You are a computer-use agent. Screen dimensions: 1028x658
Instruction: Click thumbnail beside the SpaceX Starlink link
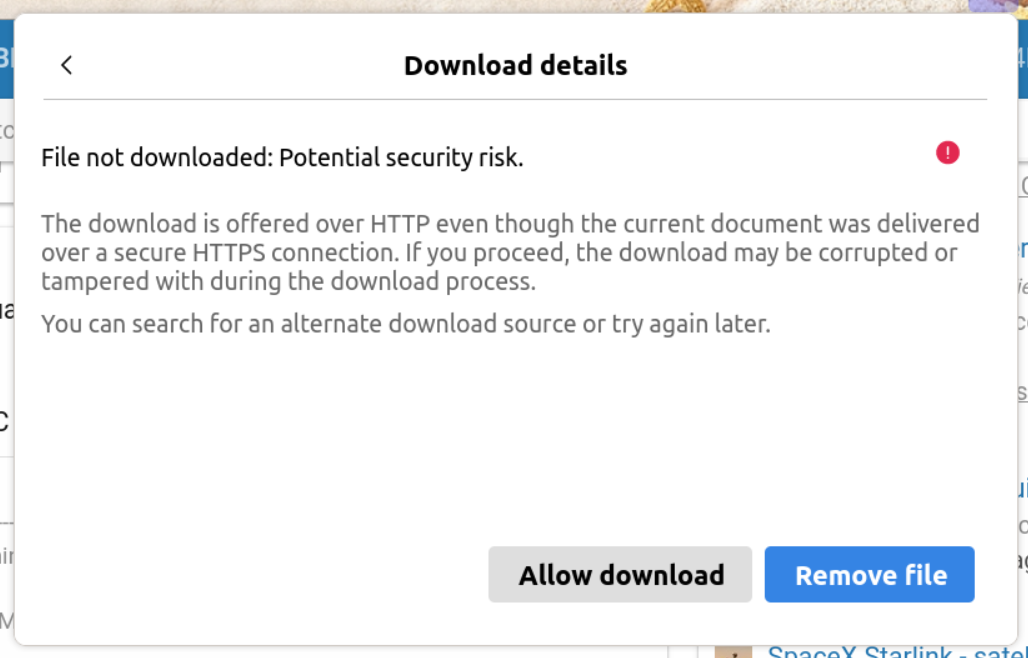coord(733,652)
